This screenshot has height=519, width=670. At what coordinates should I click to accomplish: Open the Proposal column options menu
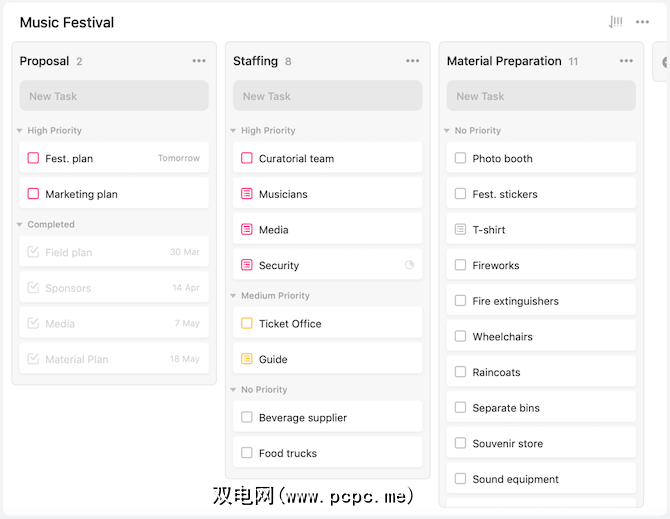click(199, 61)
